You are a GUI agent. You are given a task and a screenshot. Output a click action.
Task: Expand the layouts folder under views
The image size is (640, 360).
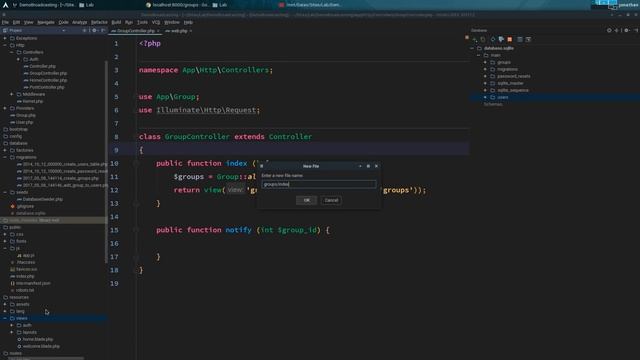click(12, 332)
